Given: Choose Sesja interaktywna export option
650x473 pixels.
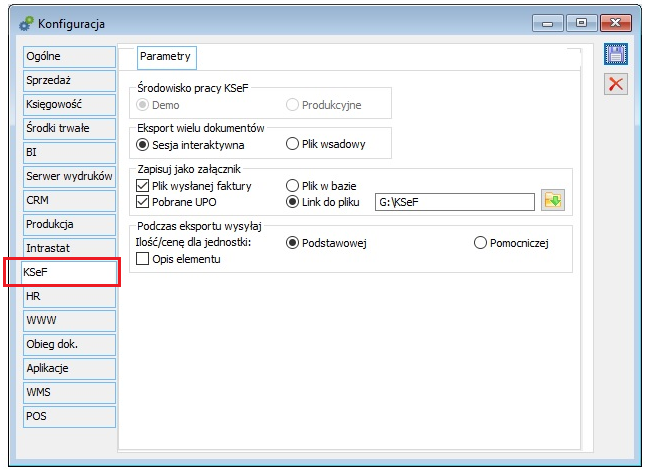Looking at the screenshot, I should 142,145.
